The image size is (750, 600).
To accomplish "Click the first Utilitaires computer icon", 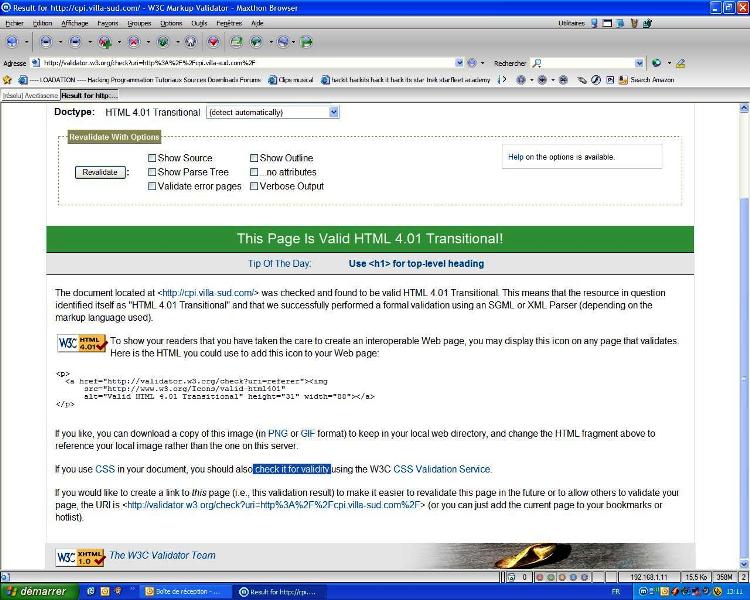I will [x=594, y=23].
